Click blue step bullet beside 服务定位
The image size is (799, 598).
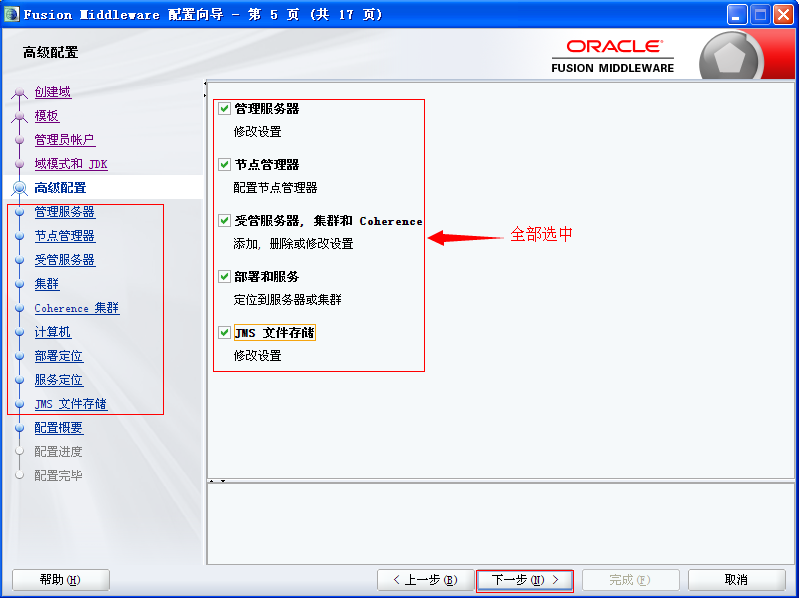point(19,380)
